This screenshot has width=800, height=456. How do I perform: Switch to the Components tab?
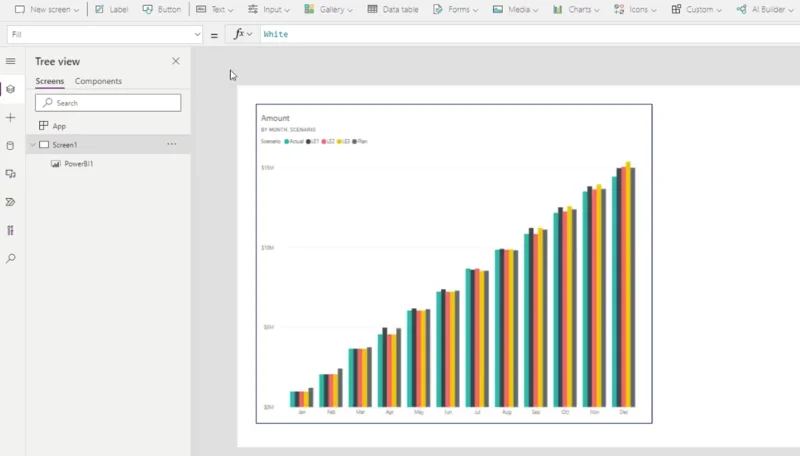pos(98,81)
